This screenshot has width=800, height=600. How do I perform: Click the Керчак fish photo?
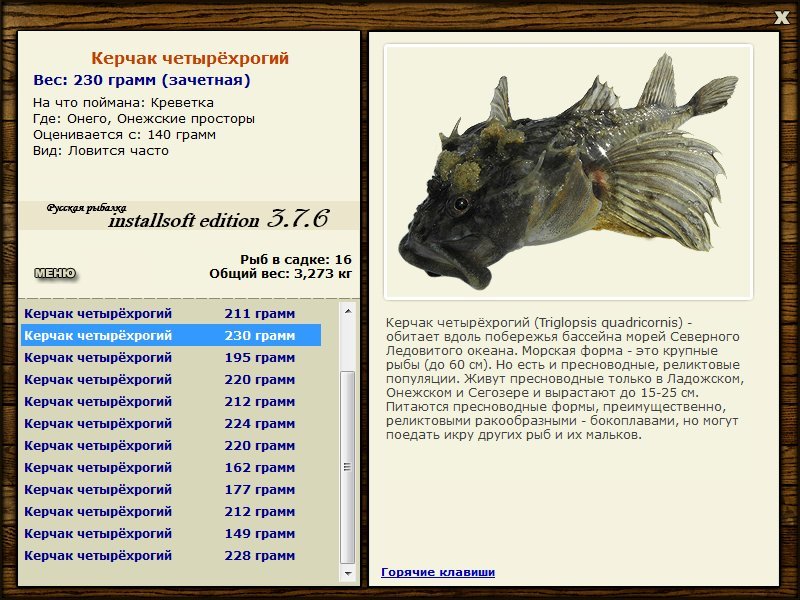[x=568, y=172]
